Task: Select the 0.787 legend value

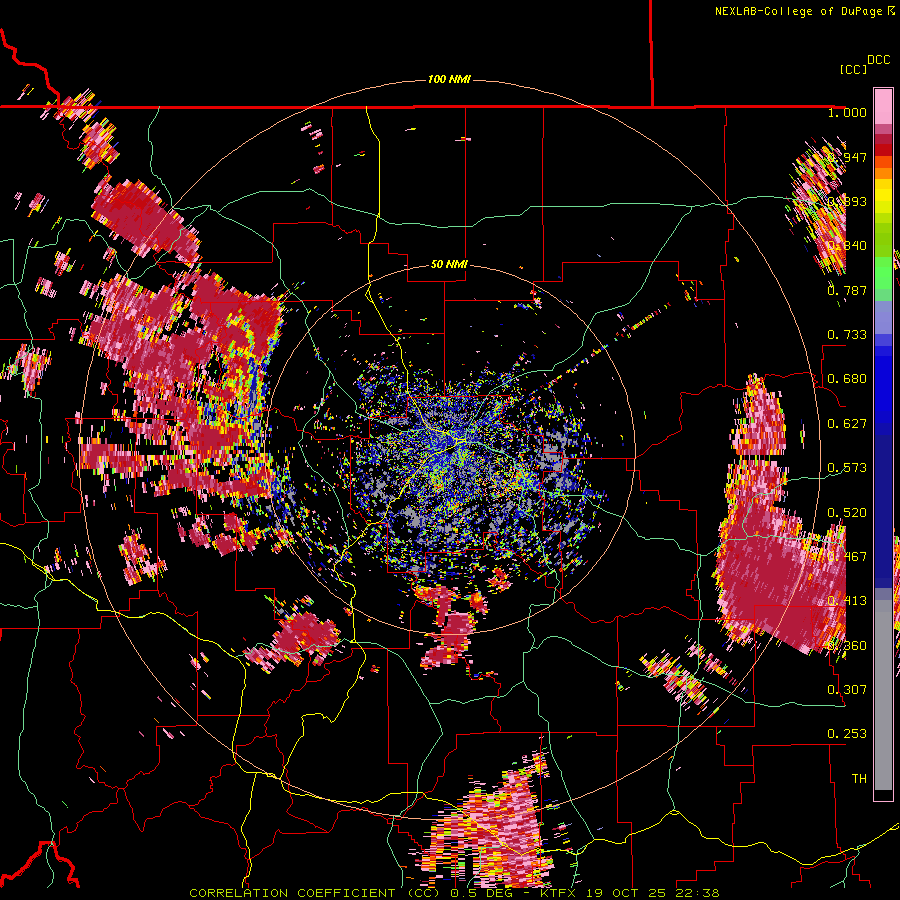Action: coord(847,290)
